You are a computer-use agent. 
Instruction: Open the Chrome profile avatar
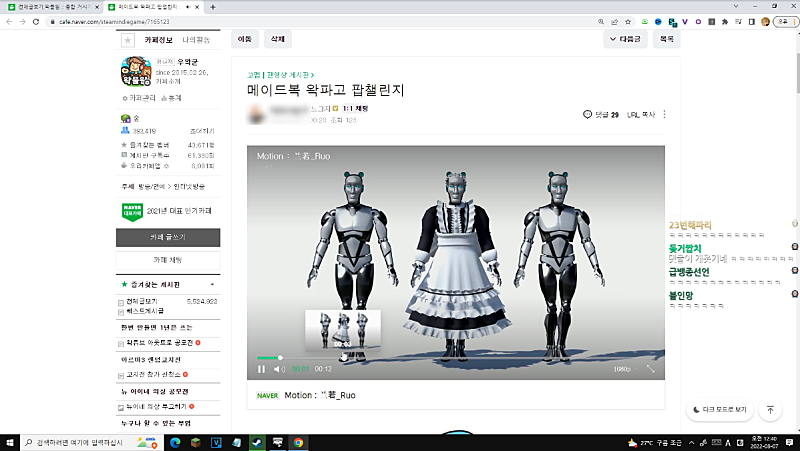pyautogui.click(x=765, y=21)
